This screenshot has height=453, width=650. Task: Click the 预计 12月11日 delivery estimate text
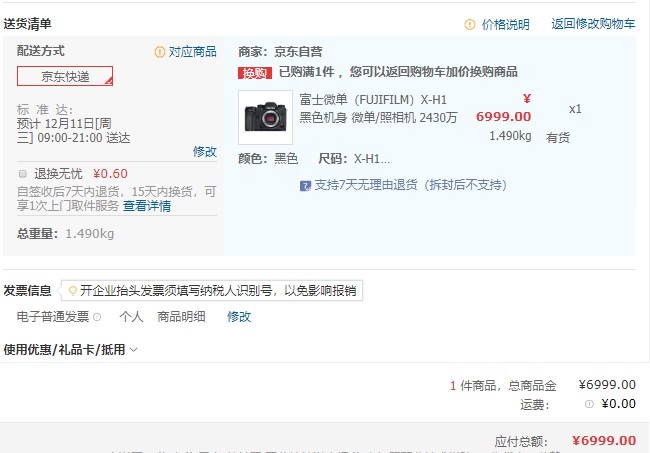point(73,131)
